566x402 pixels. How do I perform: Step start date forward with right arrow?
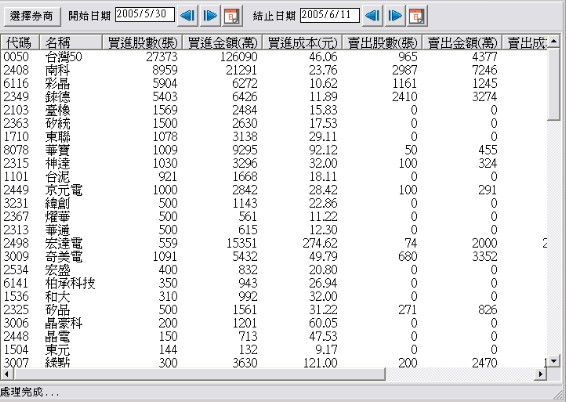coord(210,16)
